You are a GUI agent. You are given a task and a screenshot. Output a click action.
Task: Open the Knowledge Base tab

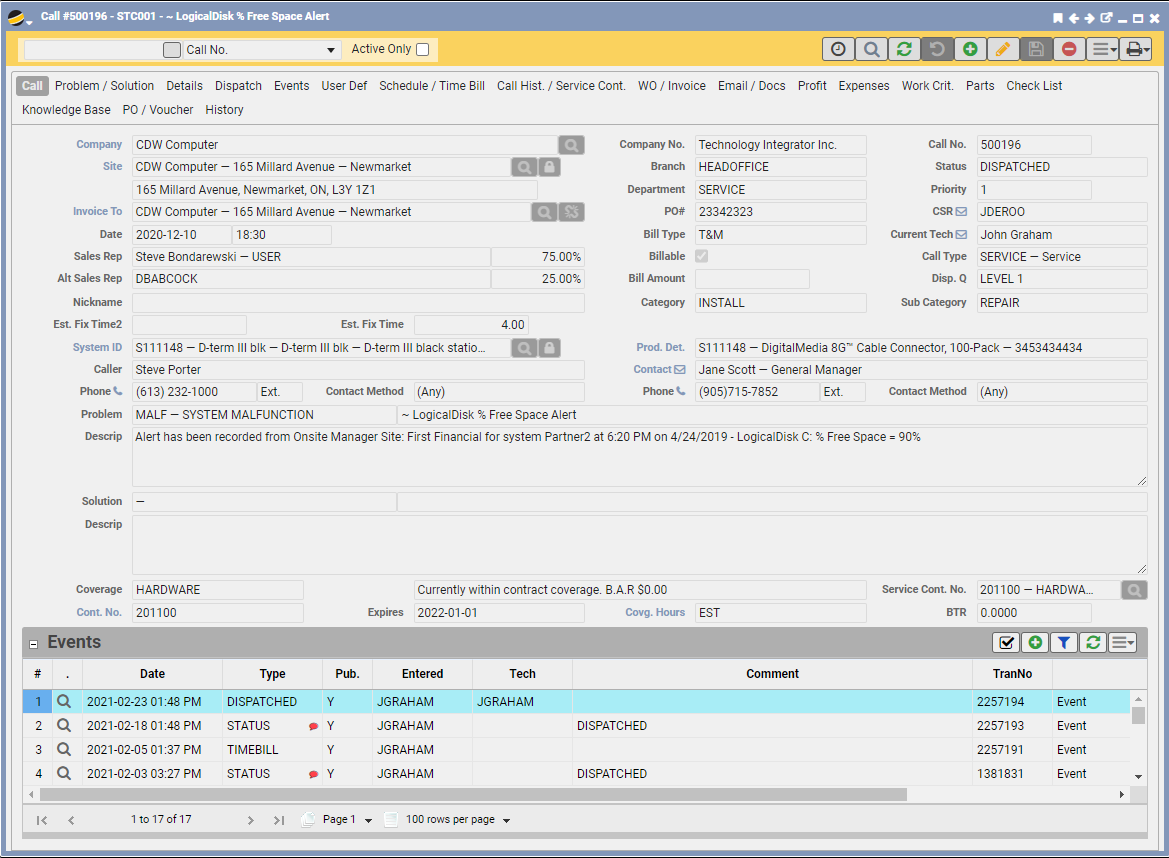[66, 110]
